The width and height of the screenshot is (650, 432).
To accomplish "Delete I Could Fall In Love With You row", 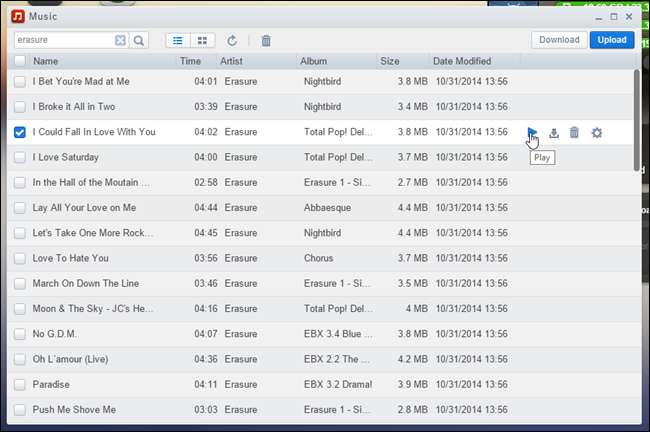I will coord(574,133).
